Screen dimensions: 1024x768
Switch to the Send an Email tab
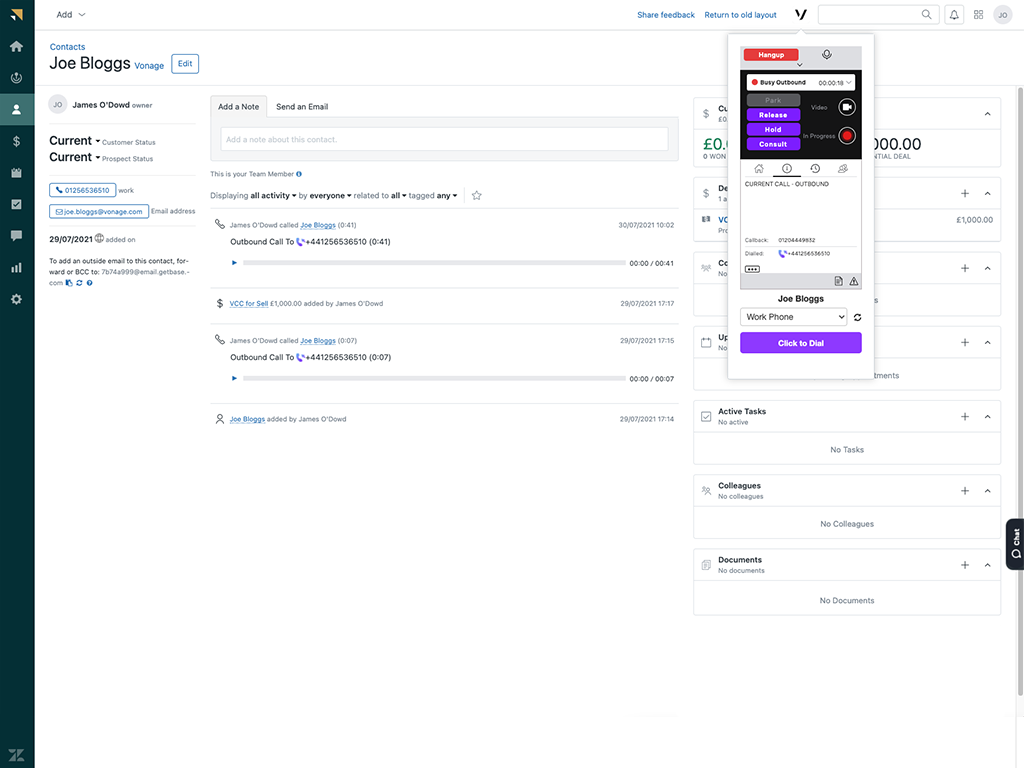coord(301,106)
